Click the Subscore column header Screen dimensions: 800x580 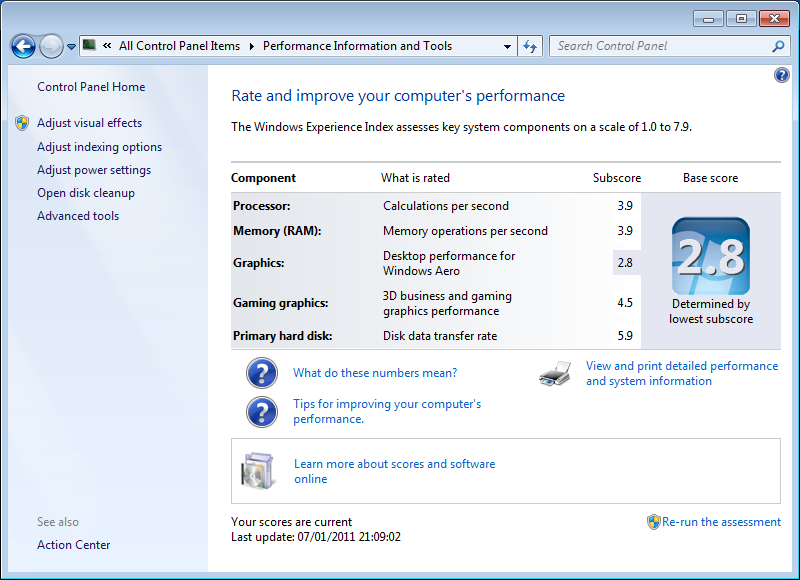[617, 178]
